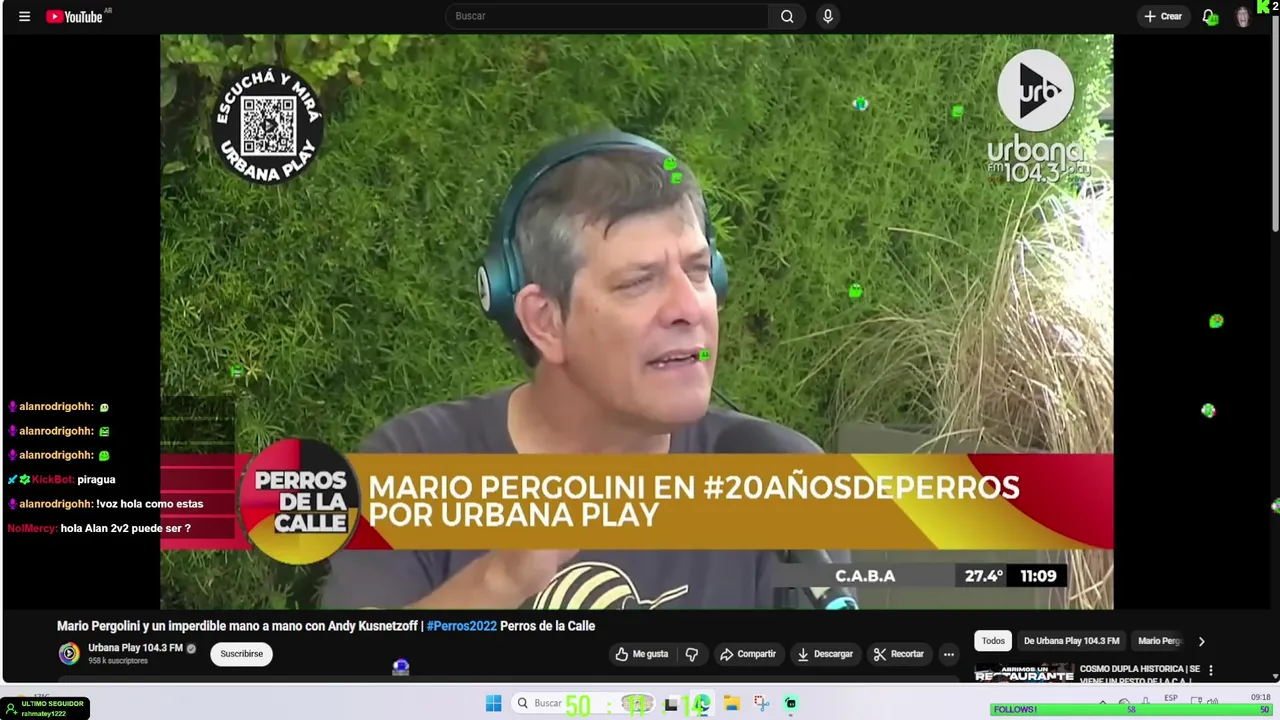This screenshot has height=720, width=1280.
Task: Open options for the Cosmo Dupla video
Action: [1210, 670]
